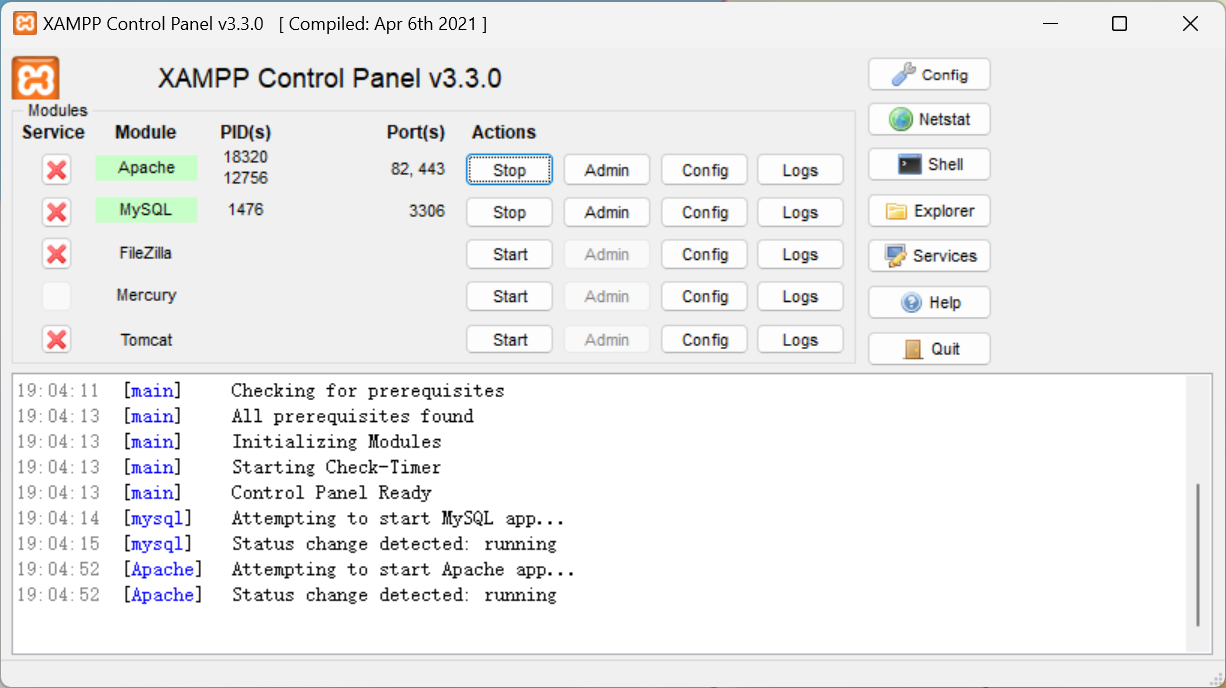The height and width of the screenshot is (688, 1226).
Task: View Apache Logs
Action: 800,170
